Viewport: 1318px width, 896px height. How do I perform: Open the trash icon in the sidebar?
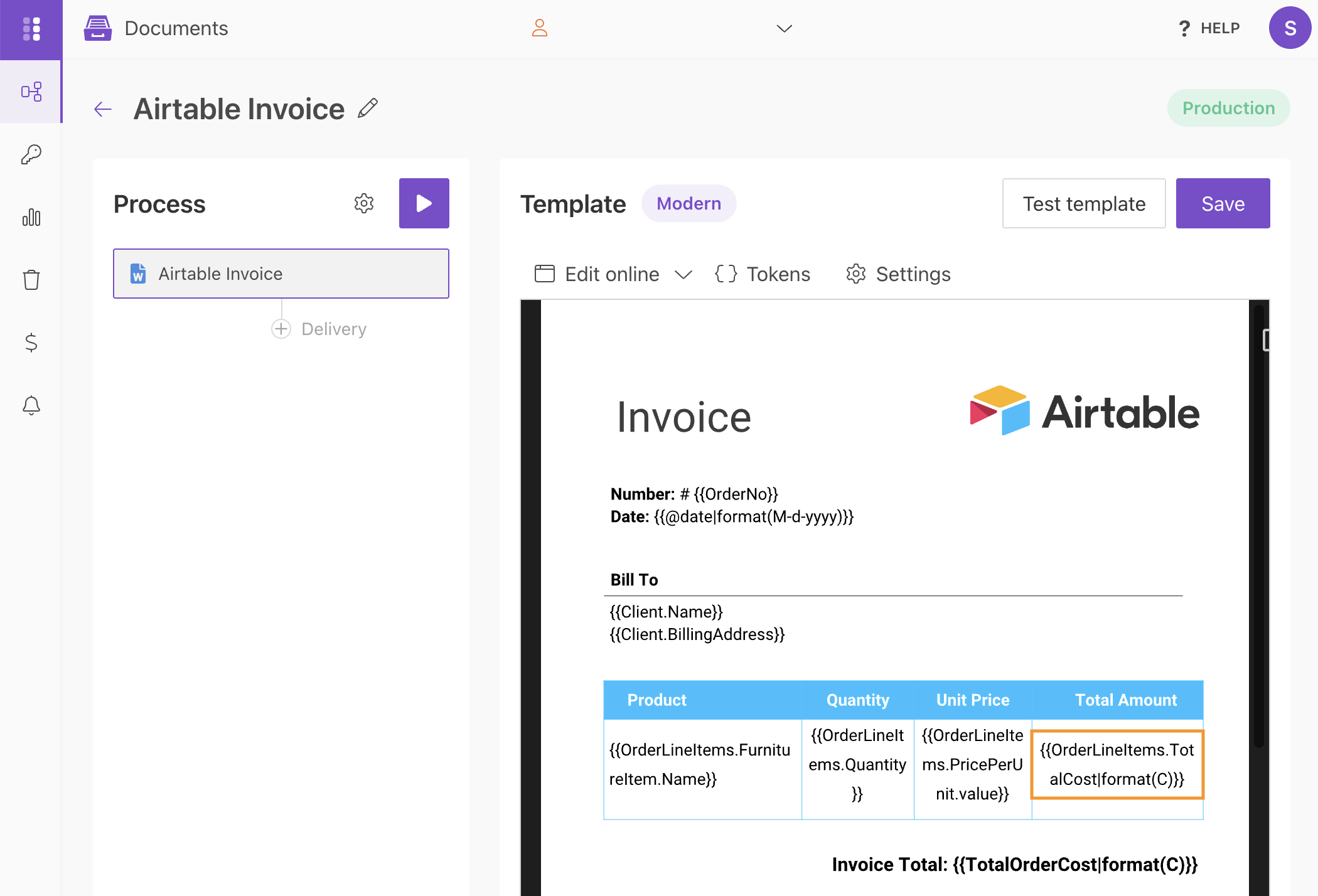tap(31, 280)
